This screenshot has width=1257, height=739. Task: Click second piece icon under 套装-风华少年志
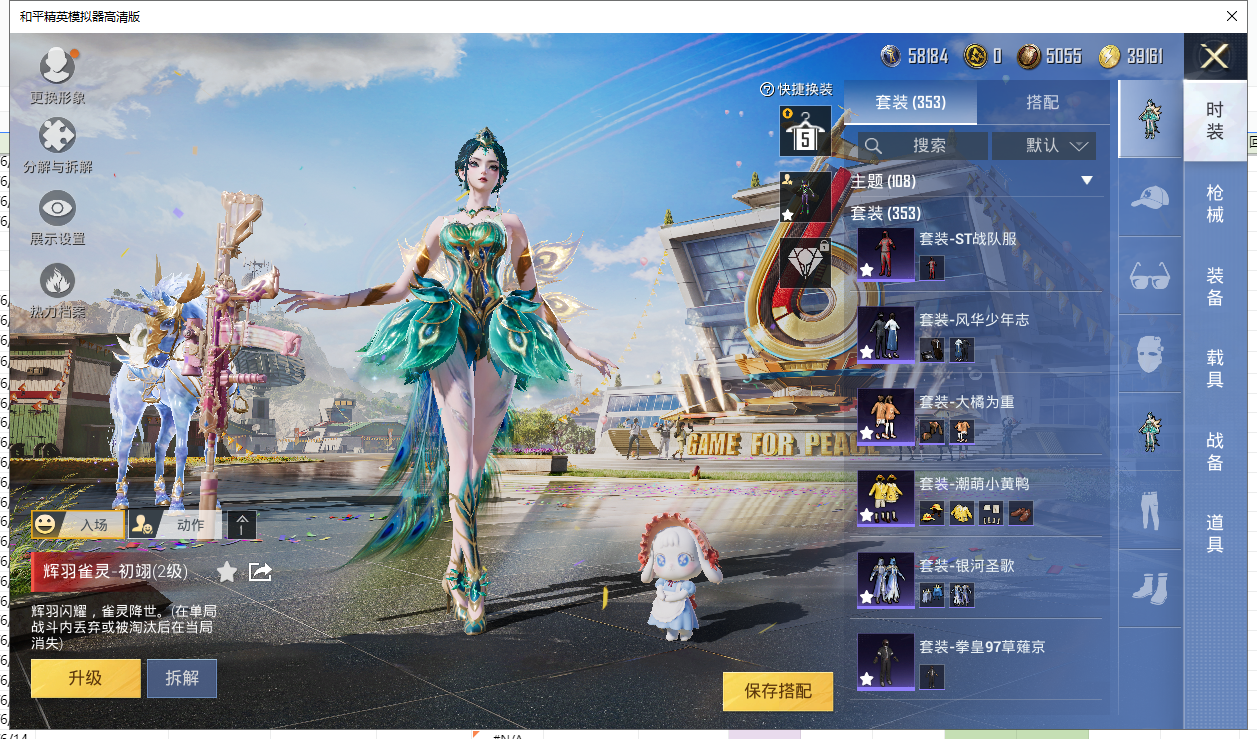coord(962,350)
